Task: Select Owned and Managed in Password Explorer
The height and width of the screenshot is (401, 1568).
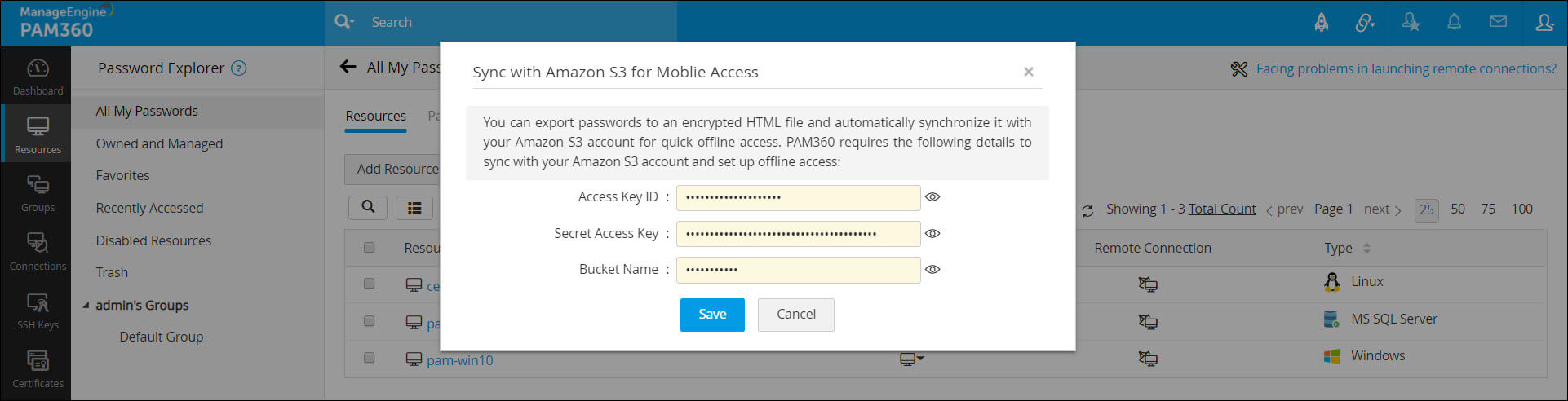Action: 159,143
